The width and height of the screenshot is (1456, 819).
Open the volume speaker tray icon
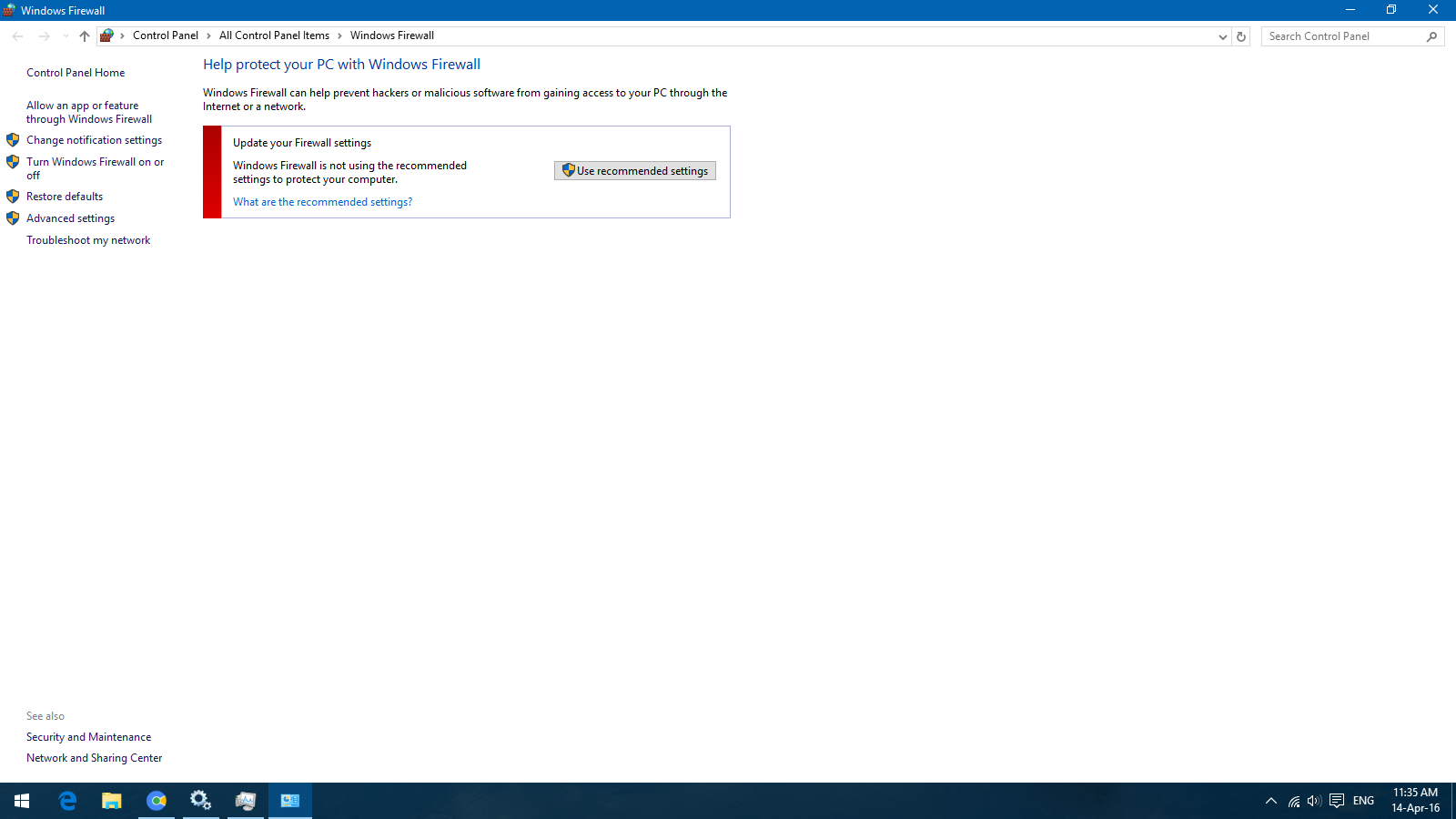[x=1314, y=801]
